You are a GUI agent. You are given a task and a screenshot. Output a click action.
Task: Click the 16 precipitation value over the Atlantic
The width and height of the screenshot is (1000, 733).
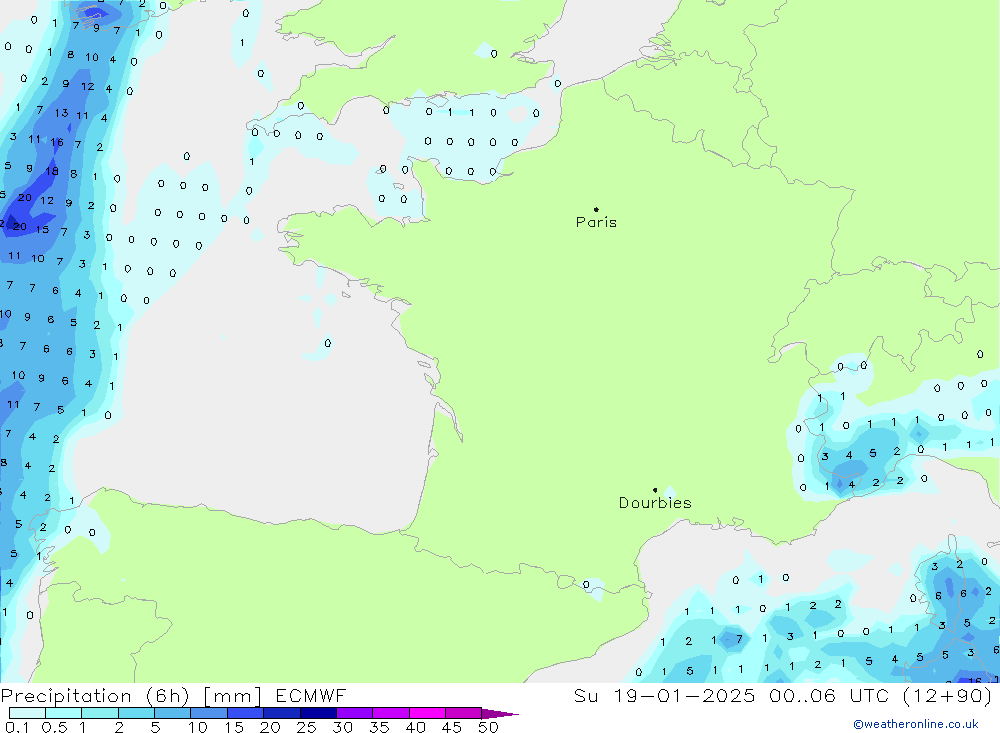pyautogui.click(x=57, y=143)
